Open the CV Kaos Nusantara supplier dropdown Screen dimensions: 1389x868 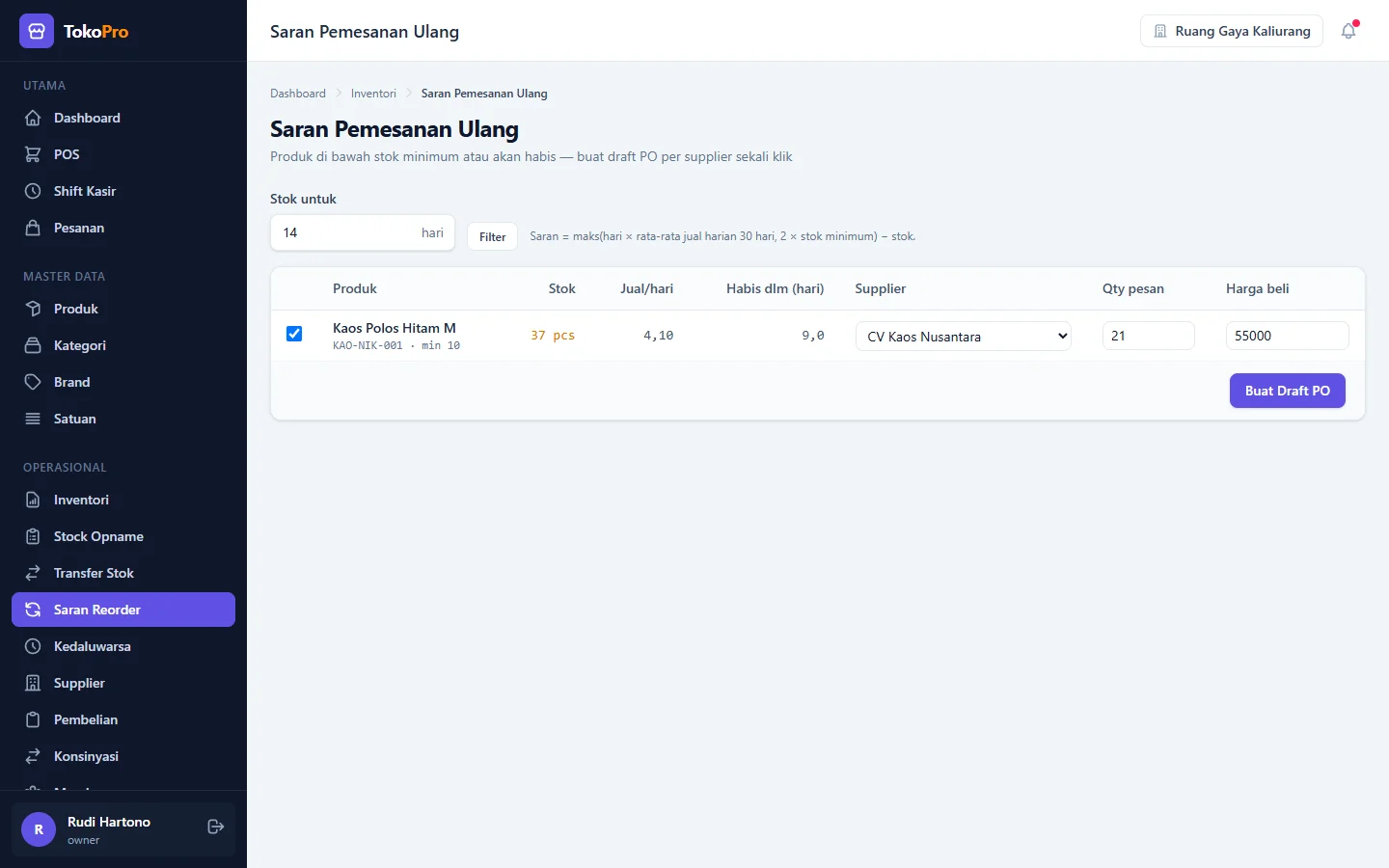click(x=964, y=336)
